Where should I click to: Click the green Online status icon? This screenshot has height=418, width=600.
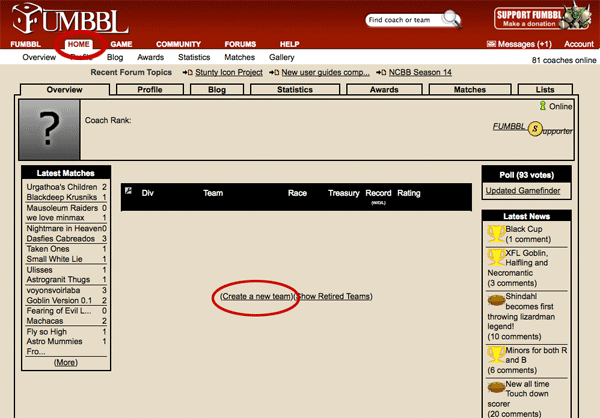543,106
